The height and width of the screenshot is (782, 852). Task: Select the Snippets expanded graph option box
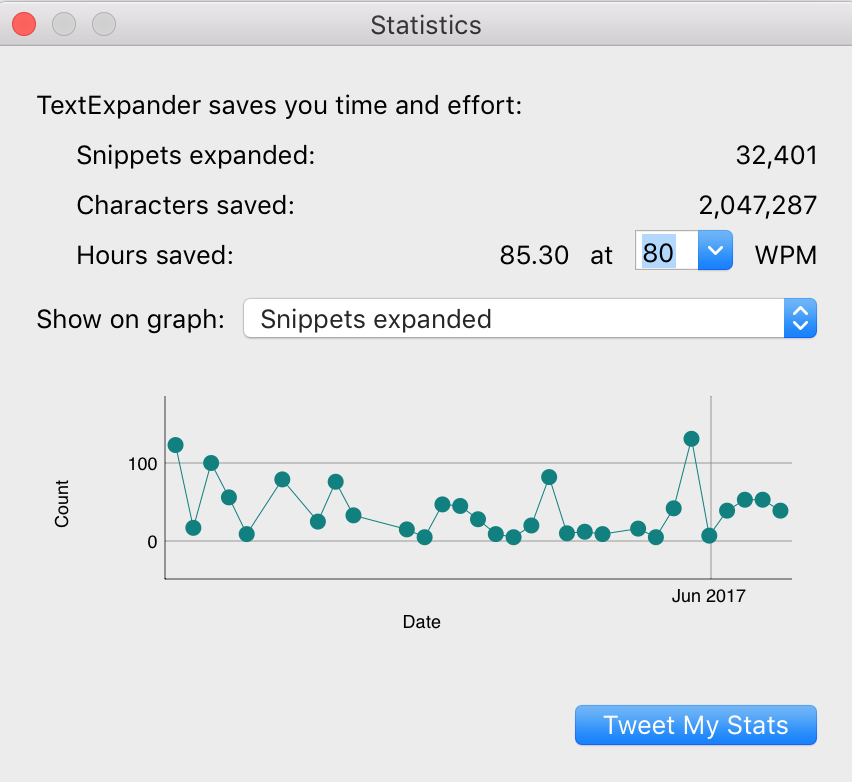(x=530, y=318)
